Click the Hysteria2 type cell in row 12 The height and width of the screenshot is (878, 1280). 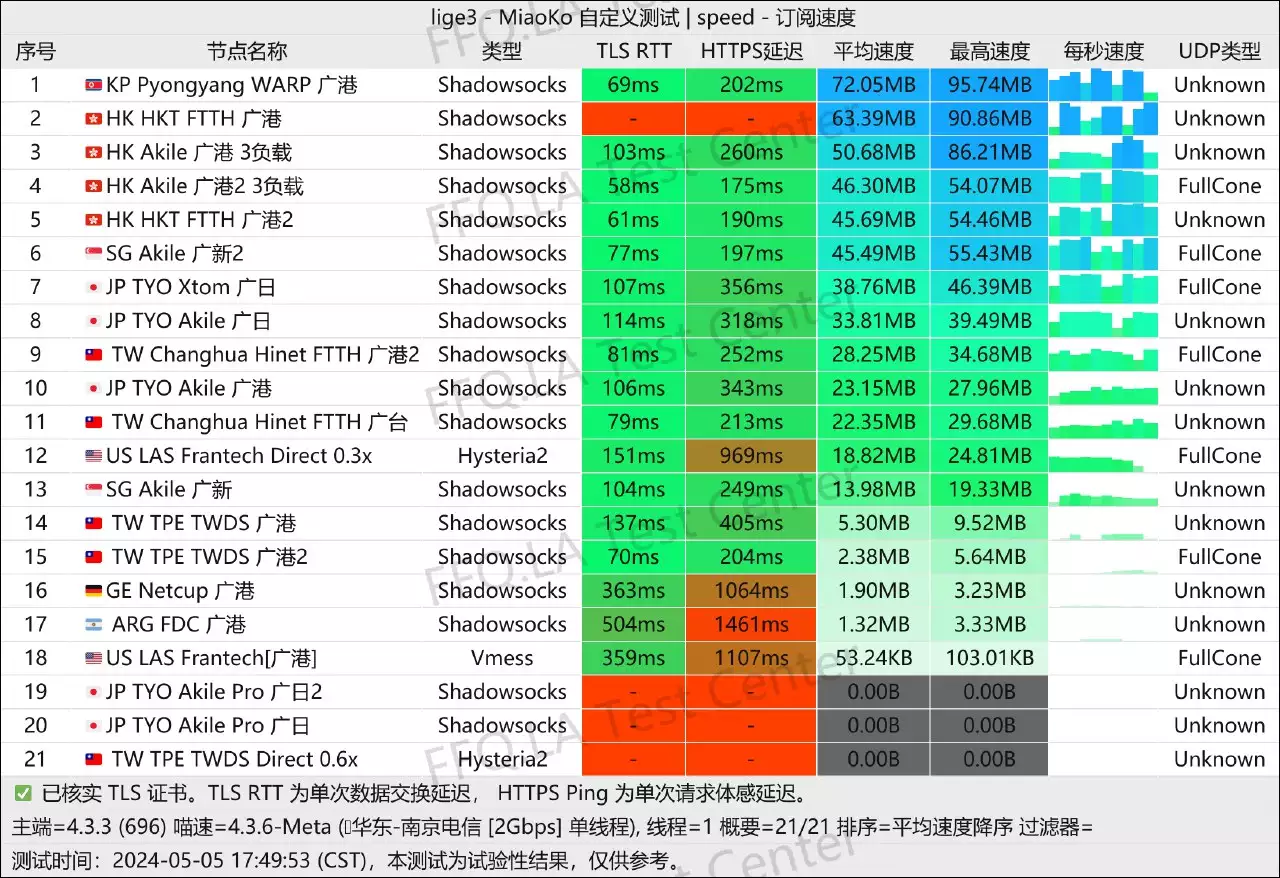(x=502, y=456)
